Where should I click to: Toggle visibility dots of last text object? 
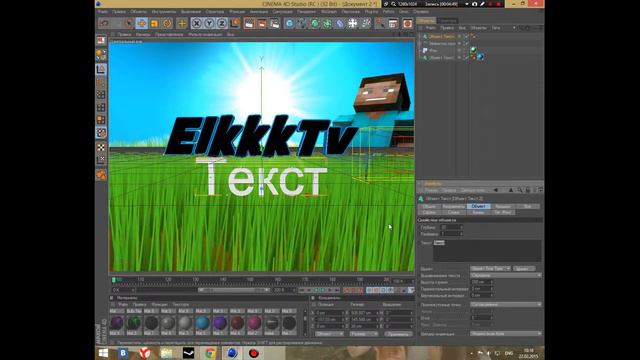(x=460, y=58)
